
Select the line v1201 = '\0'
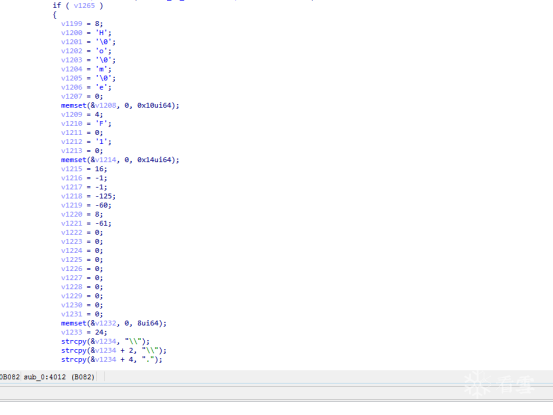pyautogui.click(x=88, y=42)
